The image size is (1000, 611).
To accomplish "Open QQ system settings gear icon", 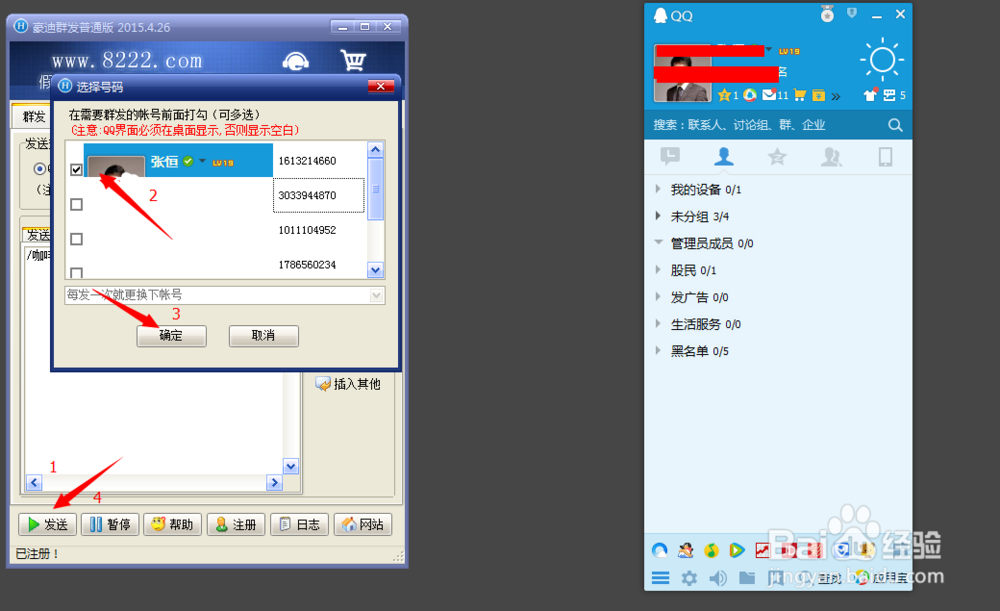I will click(689, 578).
